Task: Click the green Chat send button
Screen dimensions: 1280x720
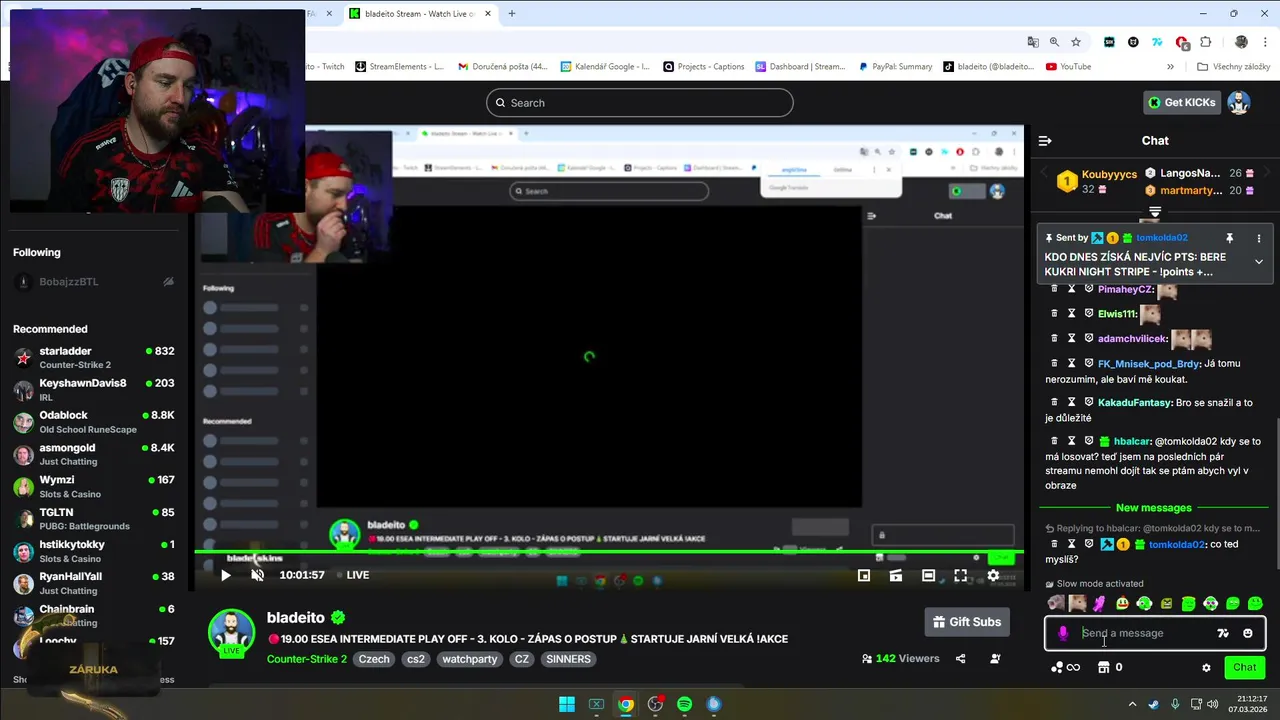Action: point(1245,667)
